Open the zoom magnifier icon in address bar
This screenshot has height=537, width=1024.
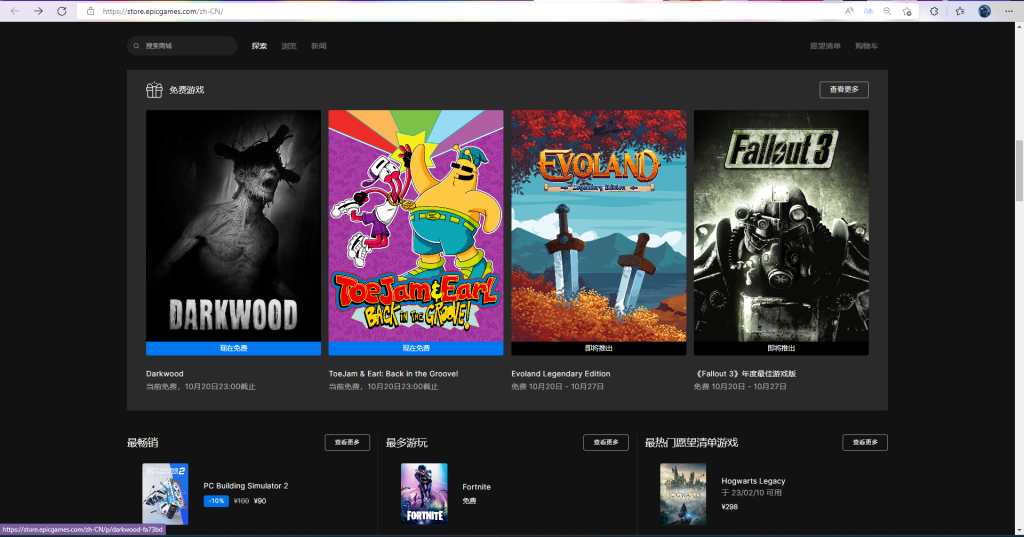pos(888,11)
